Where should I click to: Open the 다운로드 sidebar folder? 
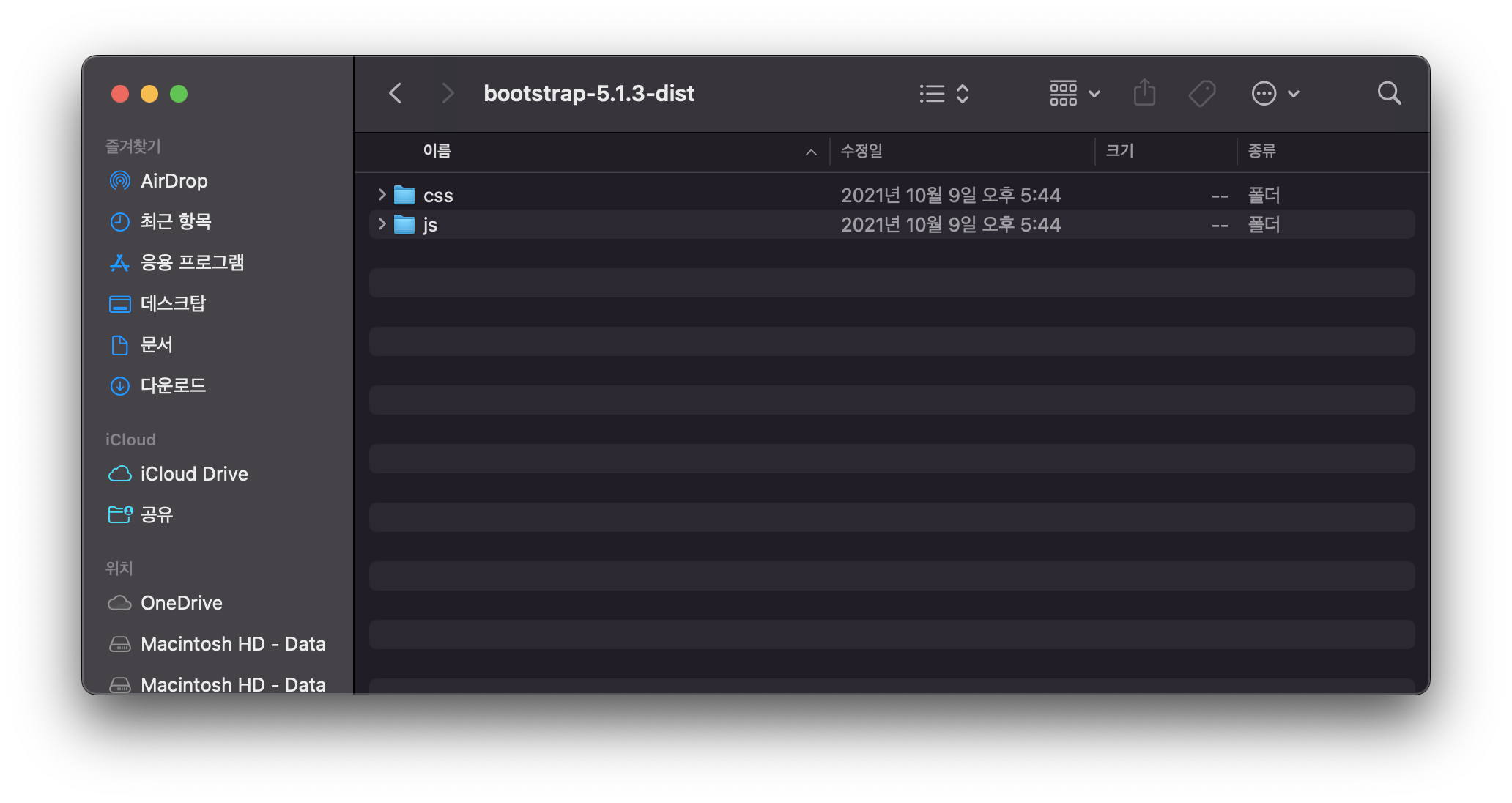[x=173, y=385]
